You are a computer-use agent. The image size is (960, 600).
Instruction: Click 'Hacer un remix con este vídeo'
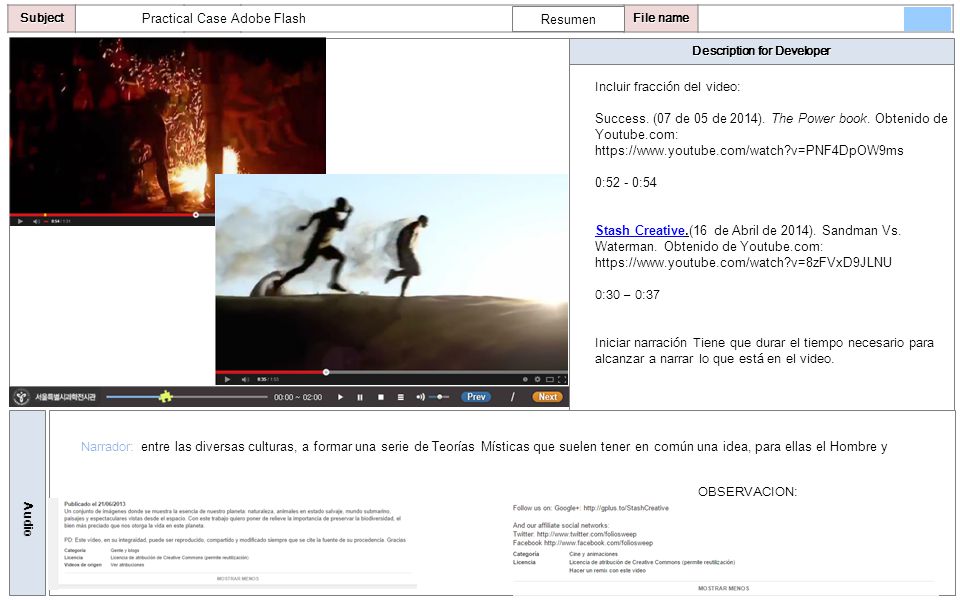coord(607,571)
